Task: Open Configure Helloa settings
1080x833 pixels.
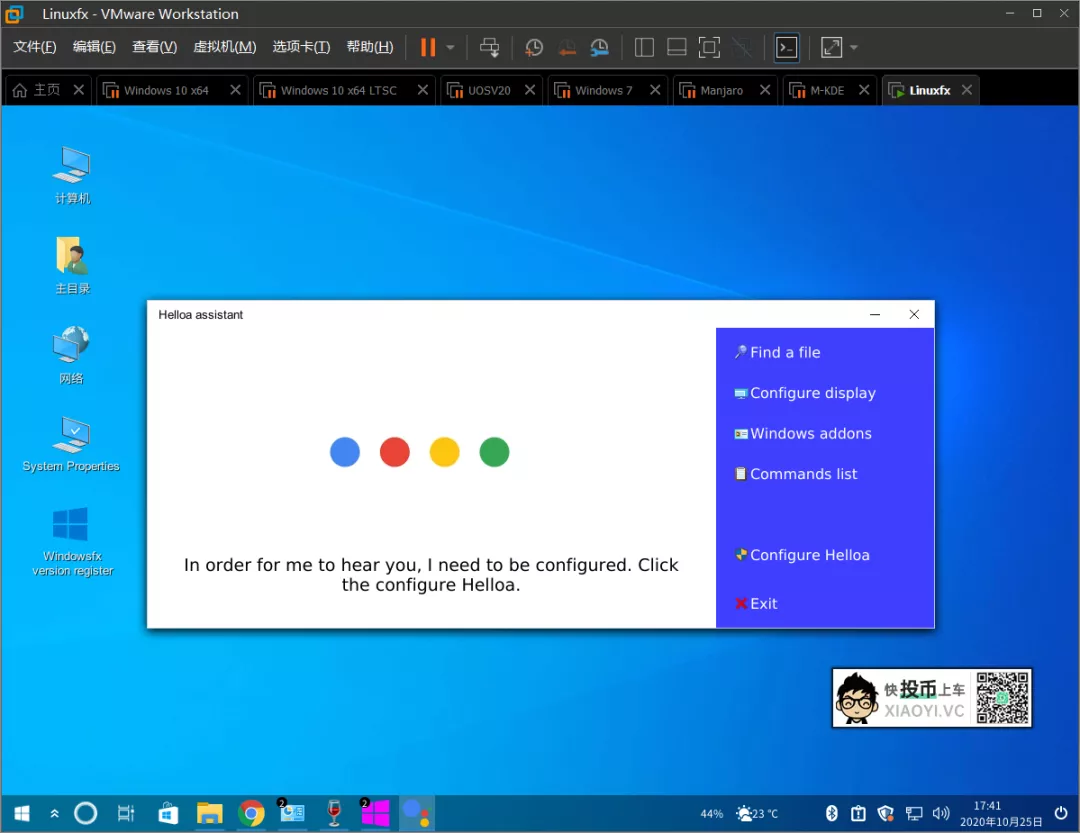Action: (808, 555)
